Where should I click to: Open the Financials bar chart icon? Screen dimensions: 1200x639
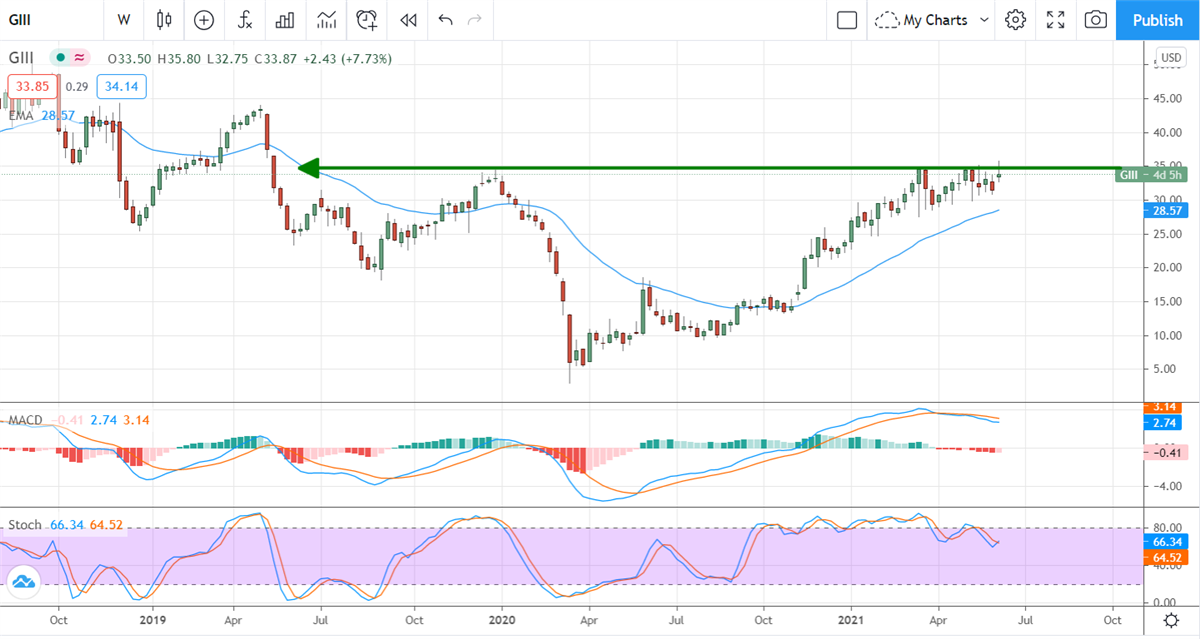click(285, 20)
